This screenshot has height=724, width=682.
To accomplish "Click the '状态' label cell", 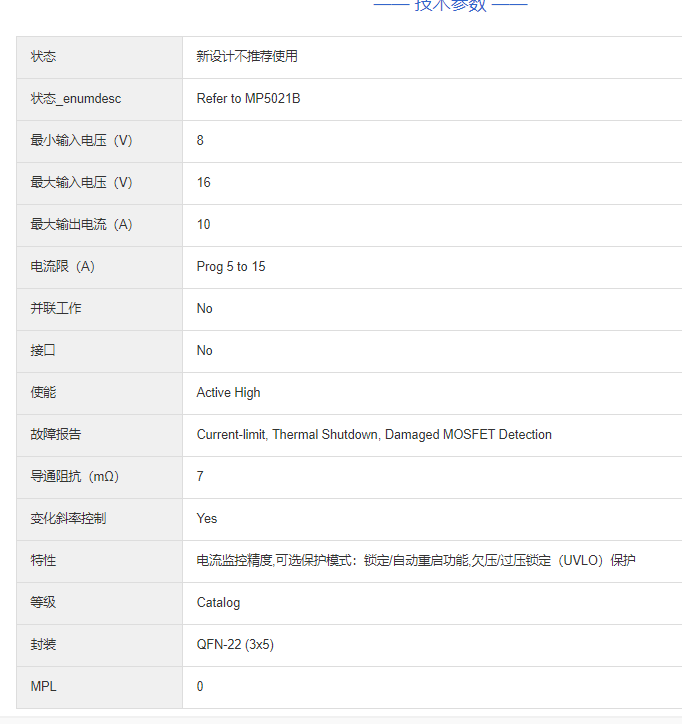I will coord(99,57).
